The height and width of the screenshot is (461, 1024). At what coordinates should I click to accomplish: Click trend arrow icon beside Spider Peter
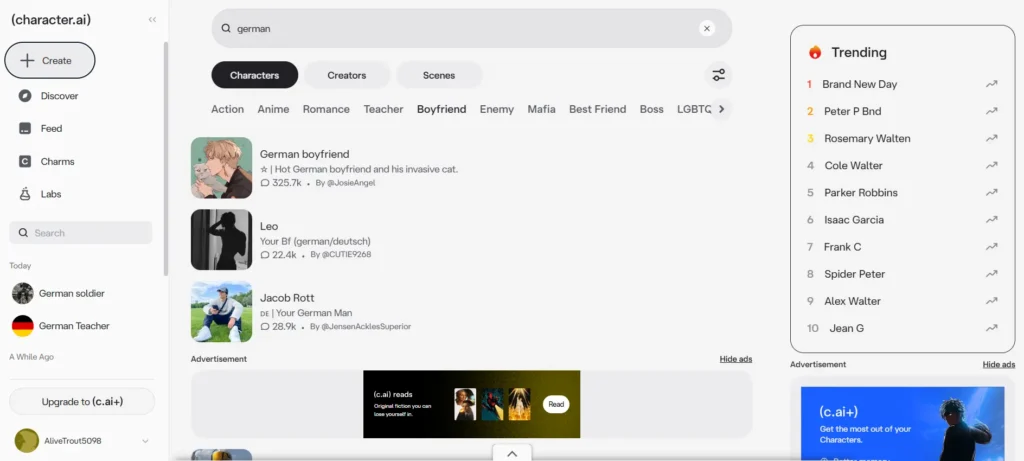(x=992, y=274)
